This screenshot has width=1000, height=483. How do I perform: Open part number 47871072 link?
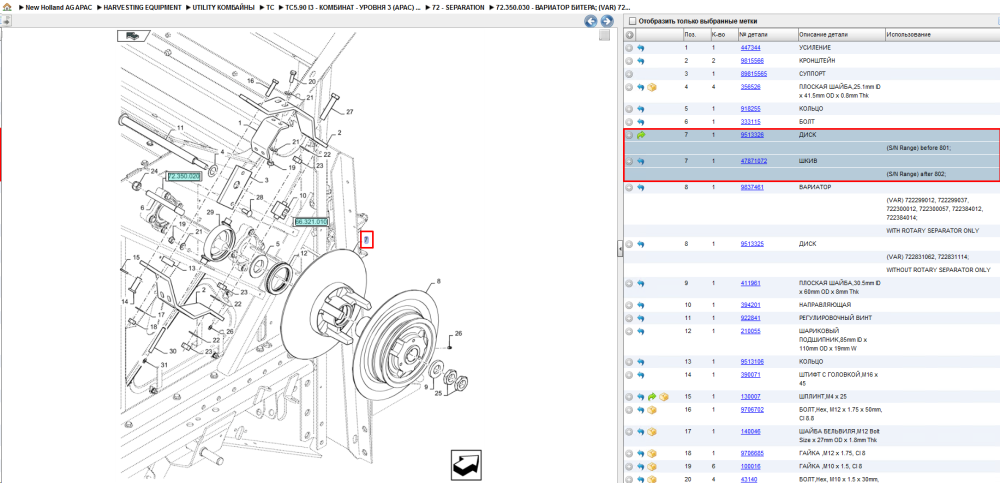pos(754,161)
